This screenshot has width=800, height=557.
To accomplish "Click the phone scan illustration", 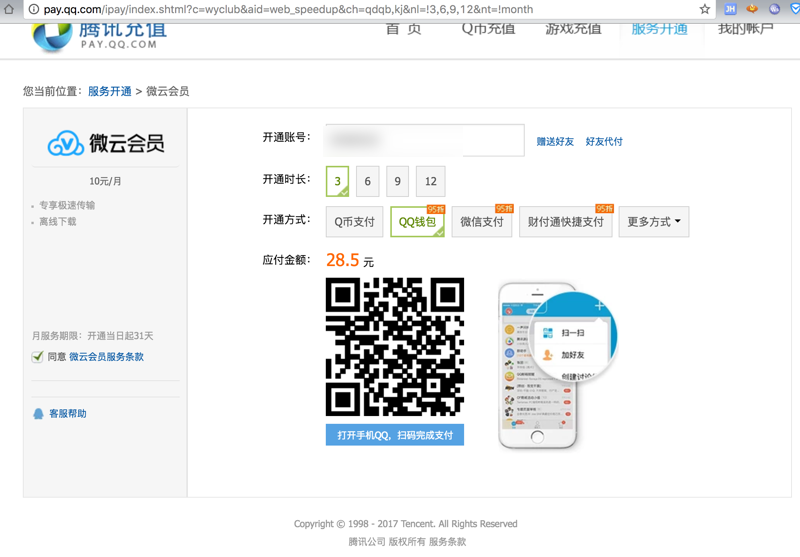I will (558, 366).
